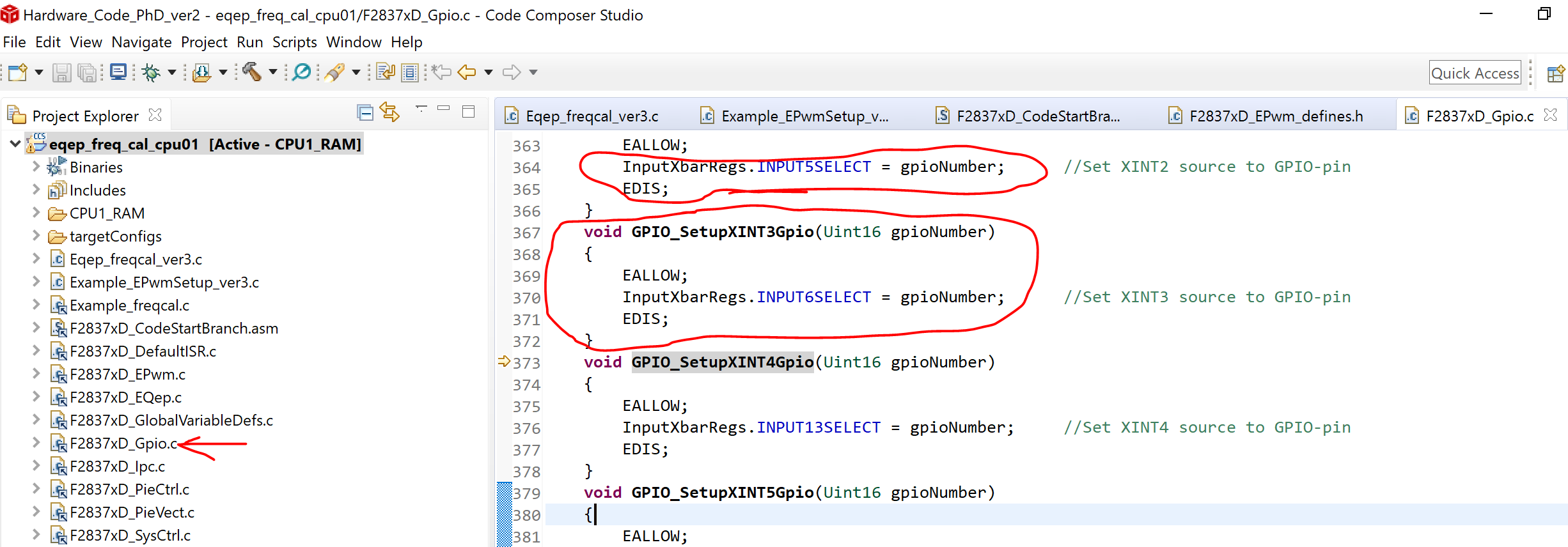The width and height of the screenshot is (1568, 547).
Task: Close the F2837xD_Gpio.c editor tab
Action: coord(1550,115)
